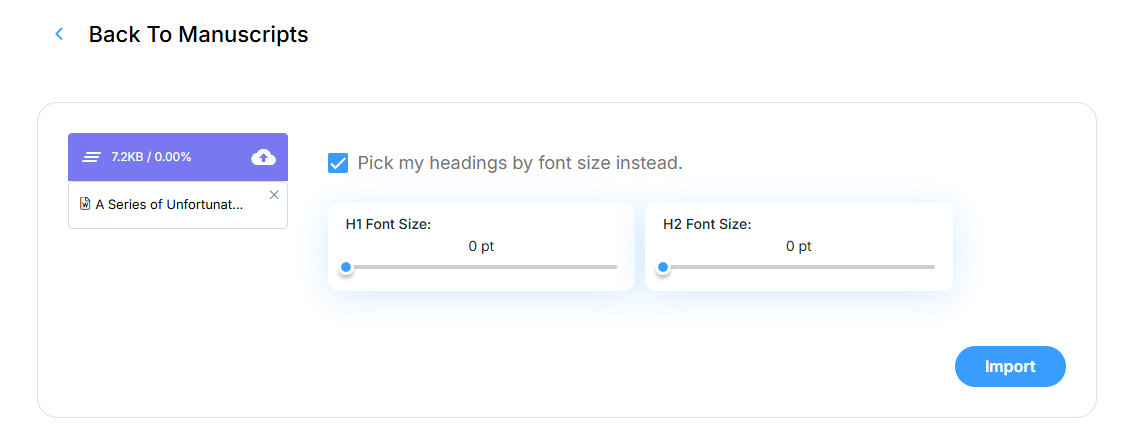Click the cloud upload icon
The height and width of the screenshot is (444, 1126).
tap(263, 156)
